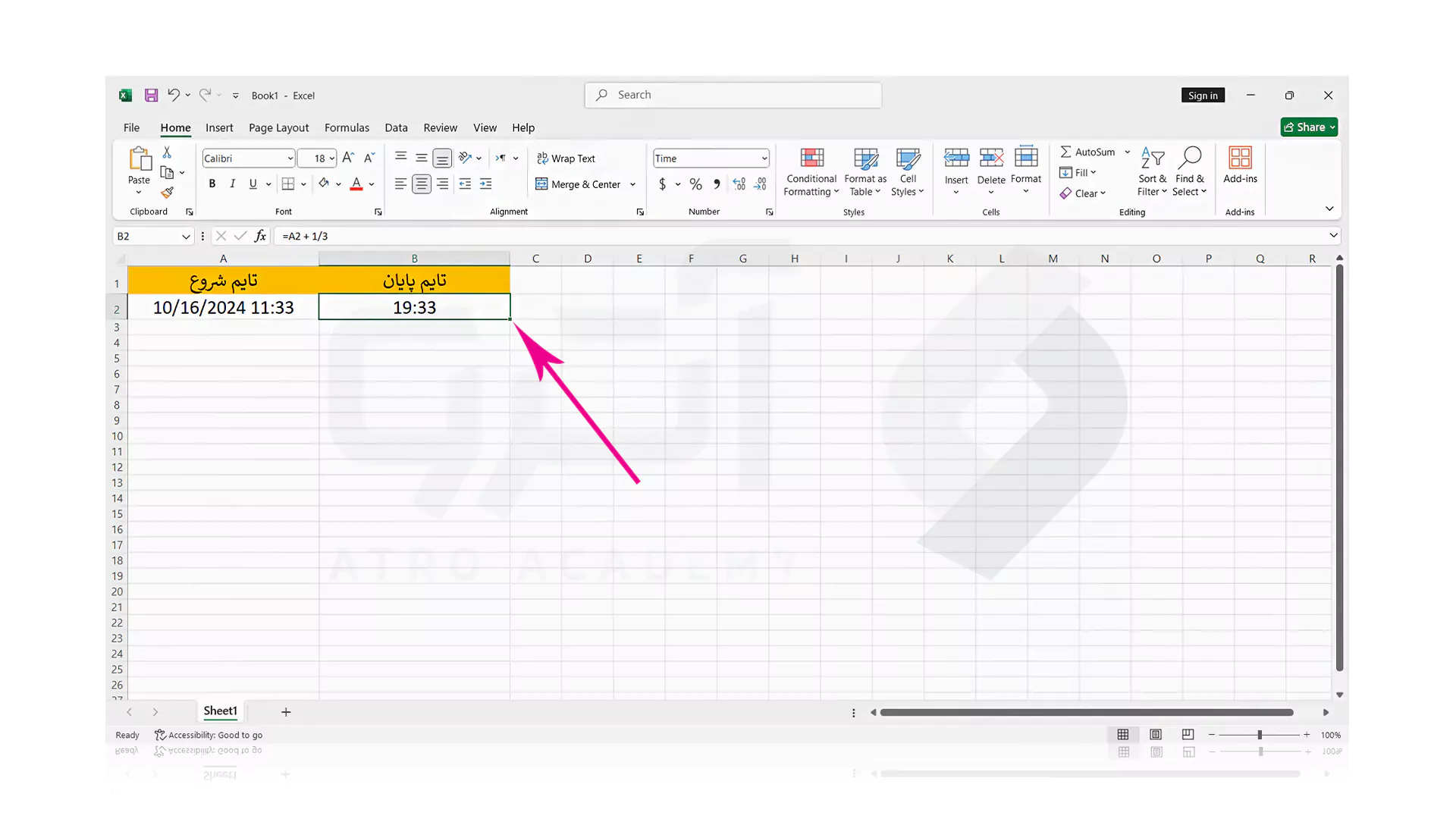
Task: Click the Sign in button
Action: point(1203,95)
